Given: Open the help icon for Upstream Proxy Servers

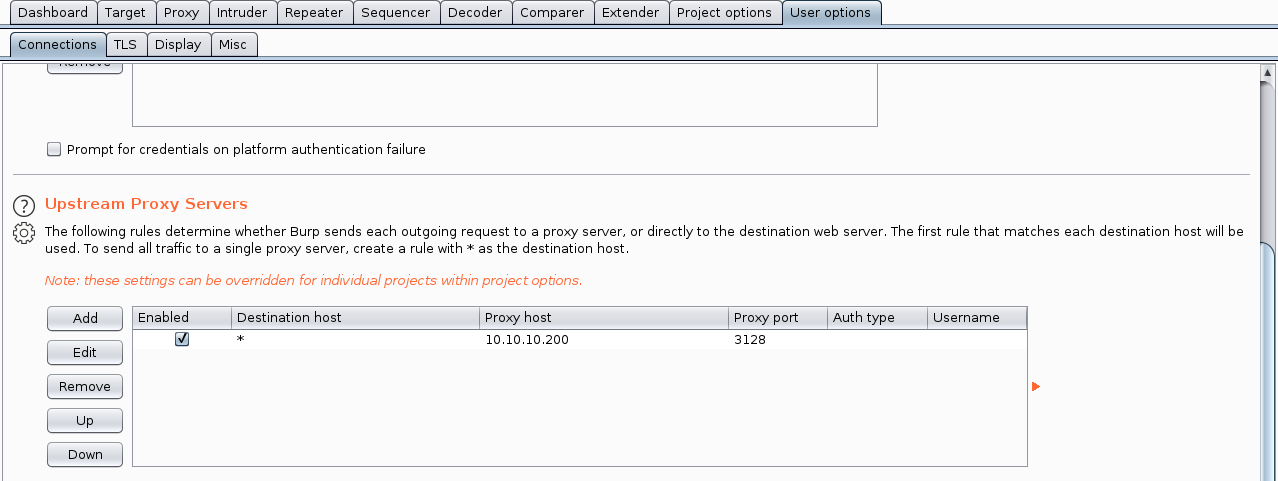Looking at the screenshot, I should 24,206.
